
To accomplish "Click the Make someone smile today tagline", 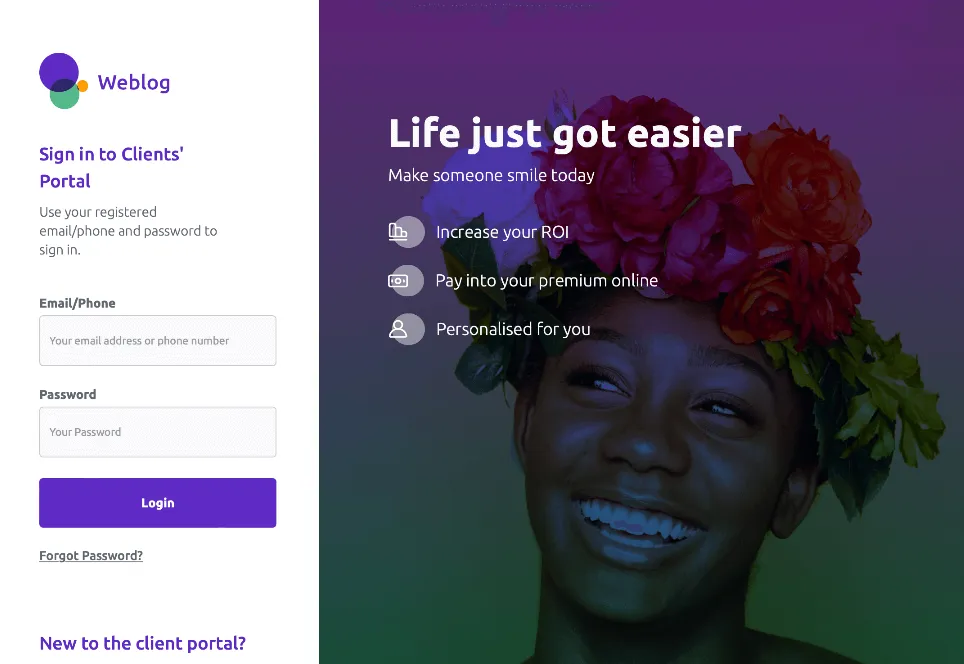I will [491, 176].
